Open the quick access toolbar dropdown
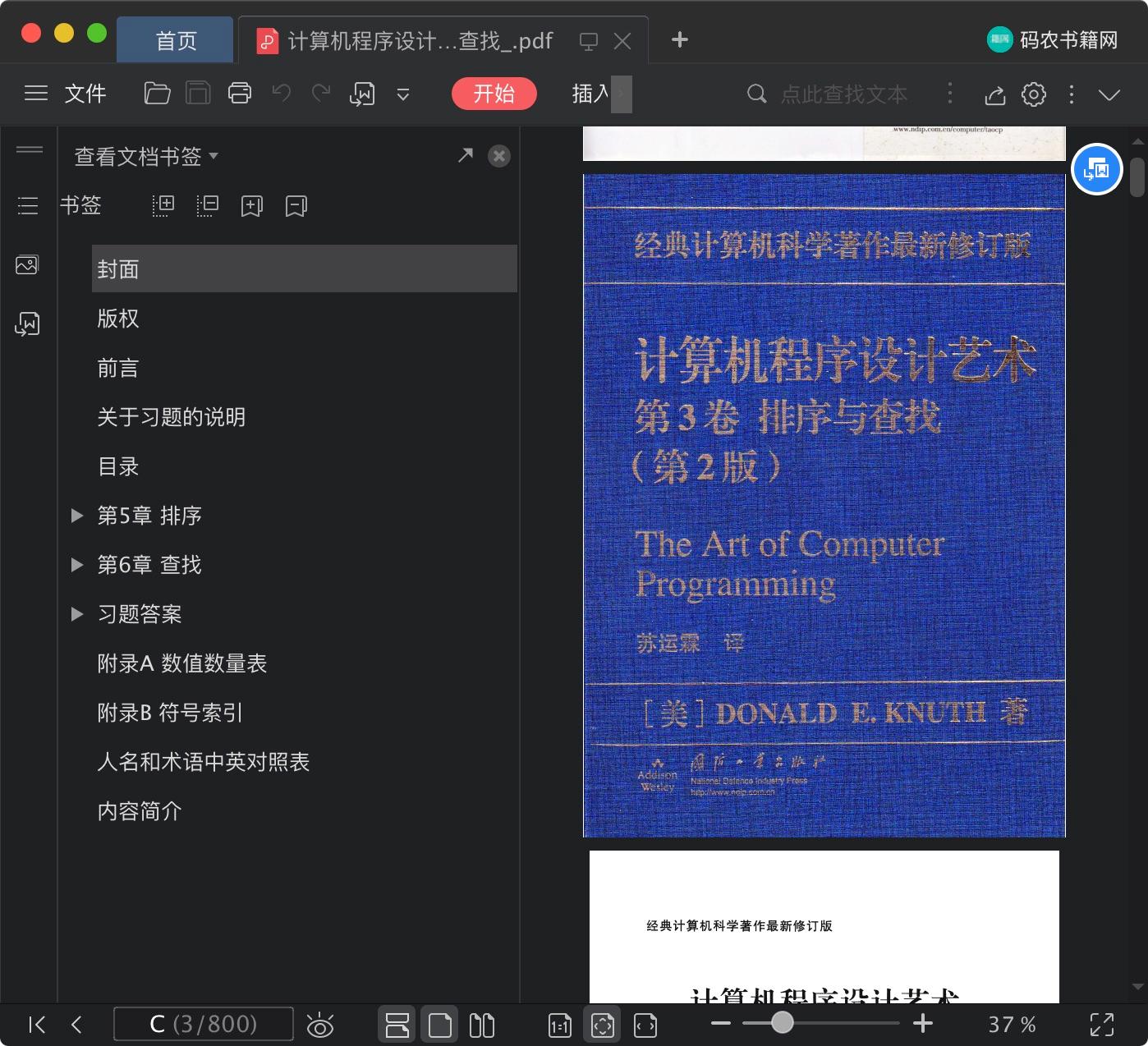Screen dimensions: 1148x1046 click(x=403, y=94)
